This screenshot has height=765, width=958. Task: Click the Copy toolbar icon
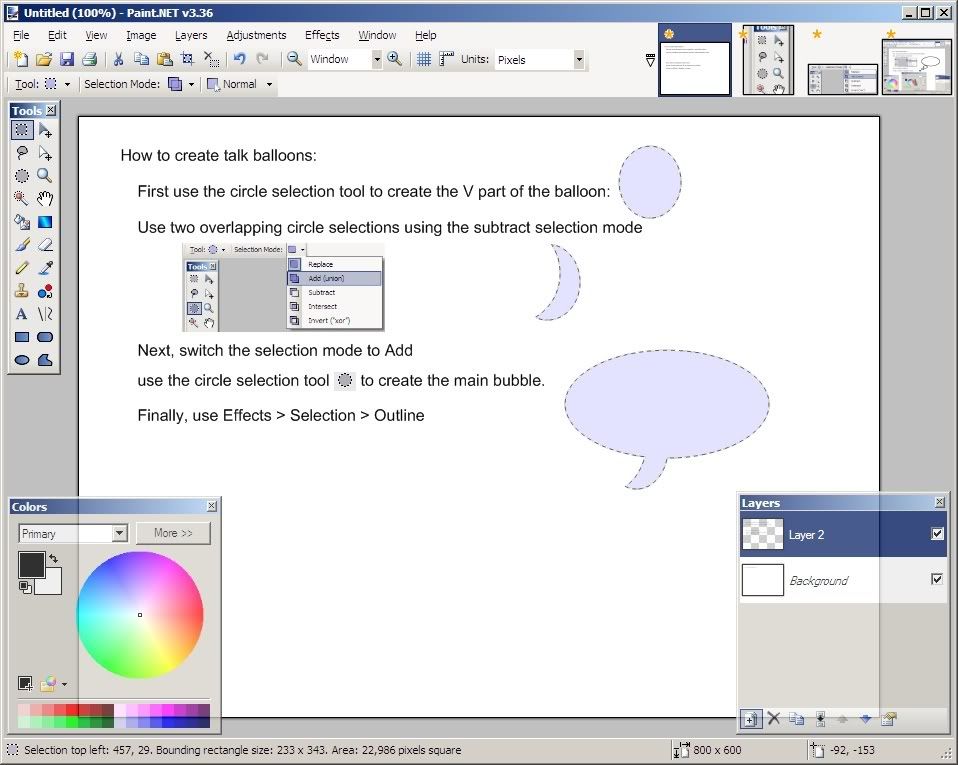pos(142,59)
